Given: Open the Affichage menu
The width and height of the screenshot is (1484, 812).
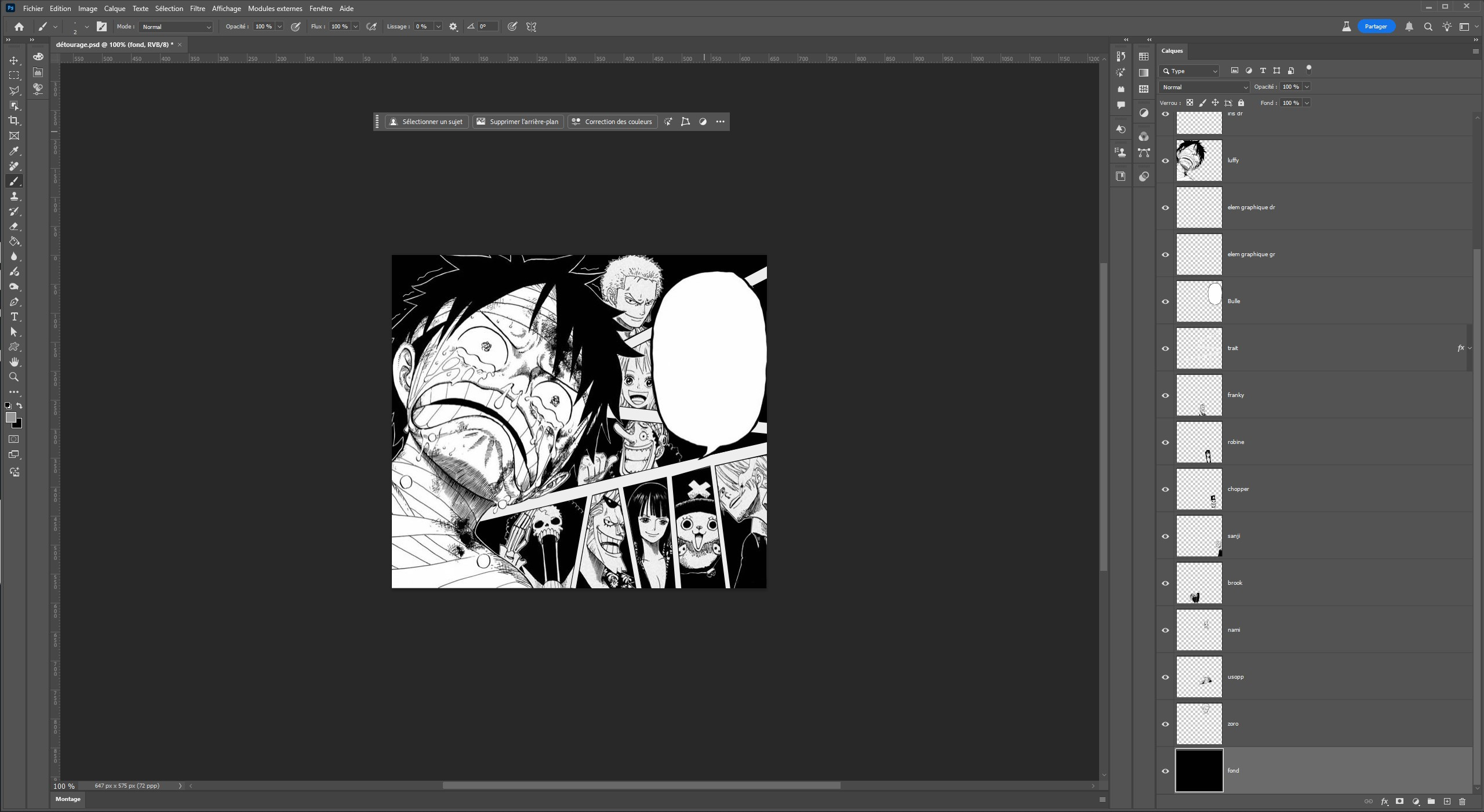Looking at the screenshot, I should (x=227, y=9).
